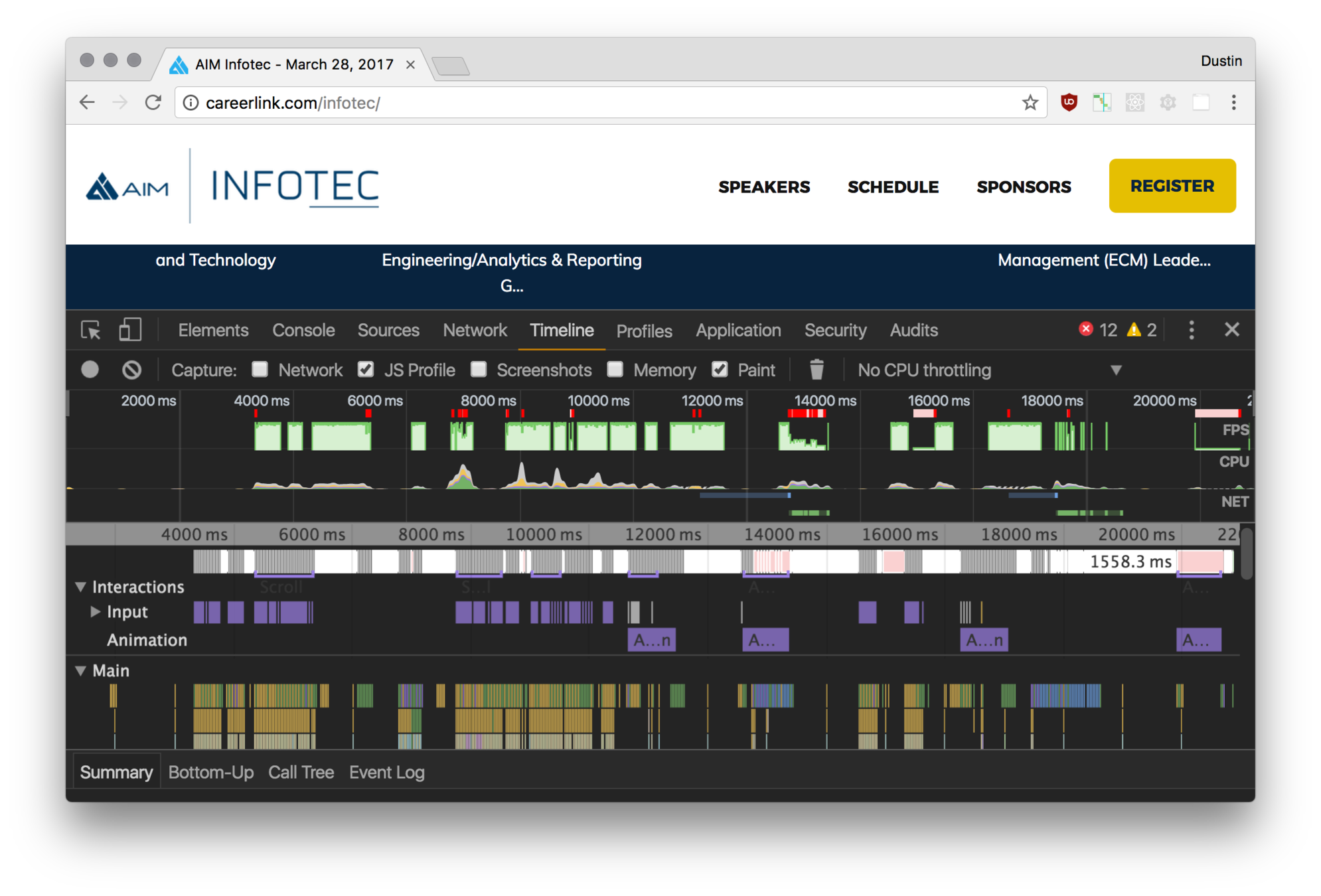Viewport: 1321px width, 896px height.
Task: Click the yellow REGISTER button
Action: [1172, 186]
